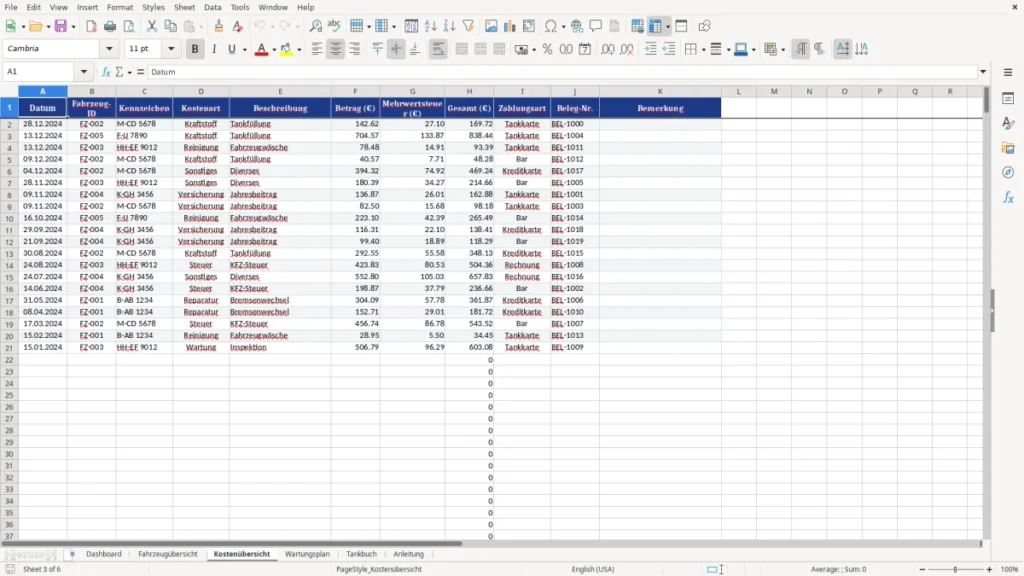Clear direct formatting
1024x576 pixels.
(x=238, y=26)
